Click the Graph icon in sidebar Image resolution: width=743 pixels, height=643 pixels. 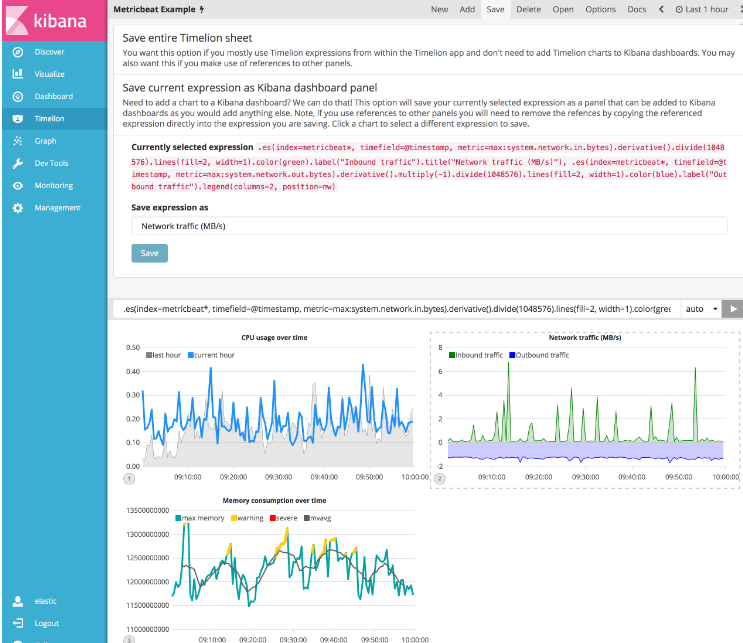coord(17,141)
